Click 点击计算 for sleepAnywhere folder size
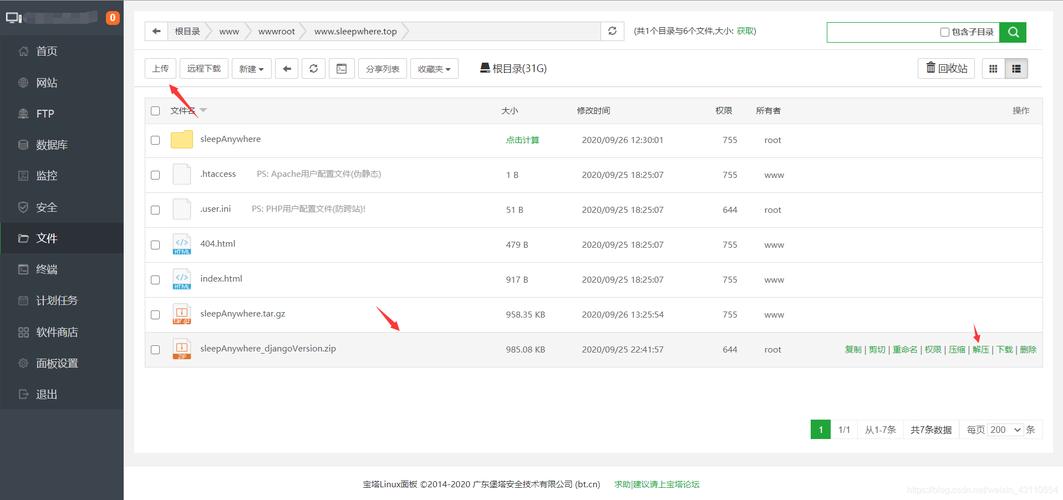The height and width of the screenshot is (500, 1063). coord(522,140)
